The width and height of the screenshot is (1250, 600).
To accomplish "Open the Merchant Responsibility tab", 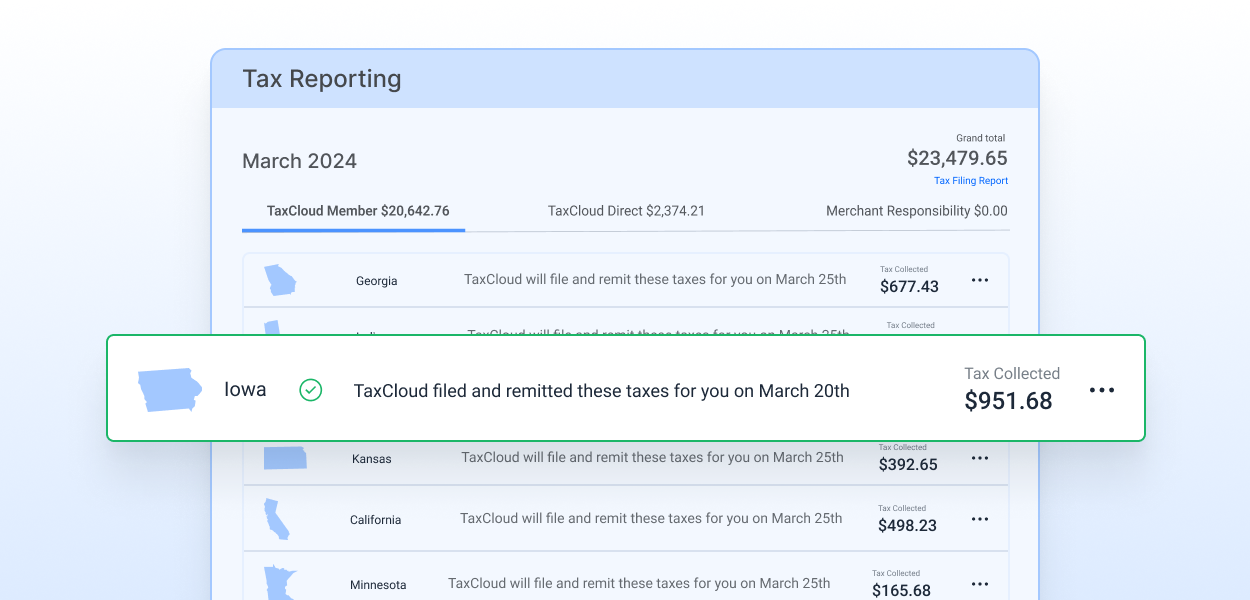I will 917,211.
